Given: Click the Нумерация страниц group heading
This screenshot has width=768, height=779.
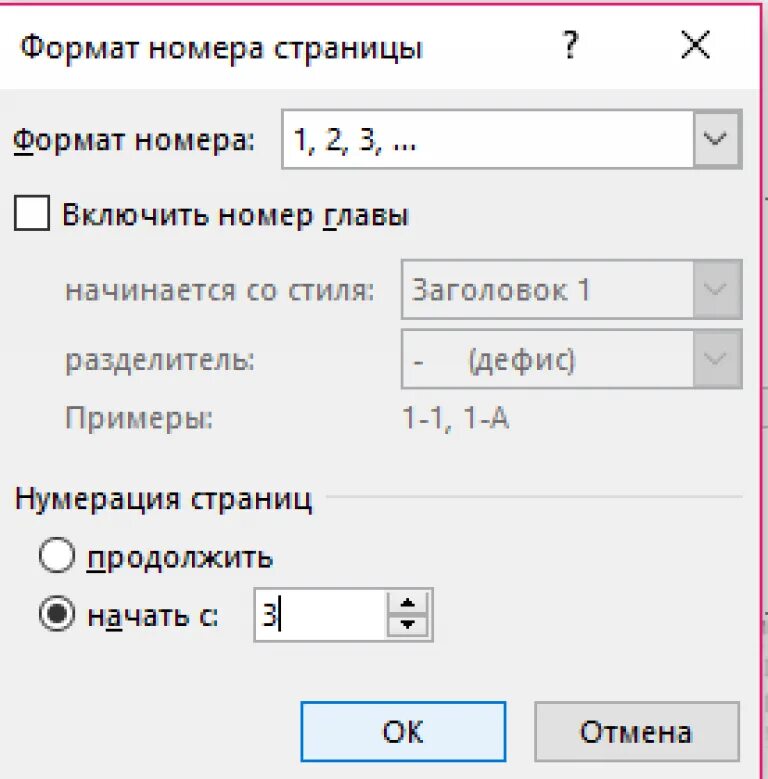Looking at the screenshot, I should click(x=164, y=498).
